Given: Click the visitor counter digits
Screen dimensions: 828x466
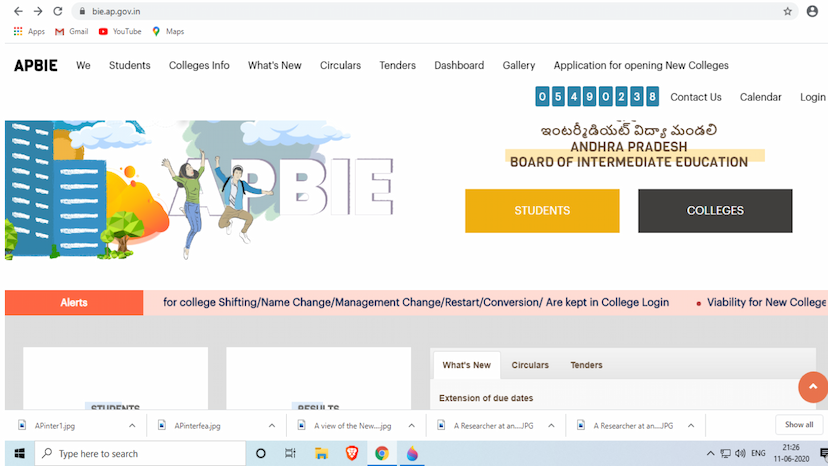Looking at the screenshot, I should pos(597,97).
